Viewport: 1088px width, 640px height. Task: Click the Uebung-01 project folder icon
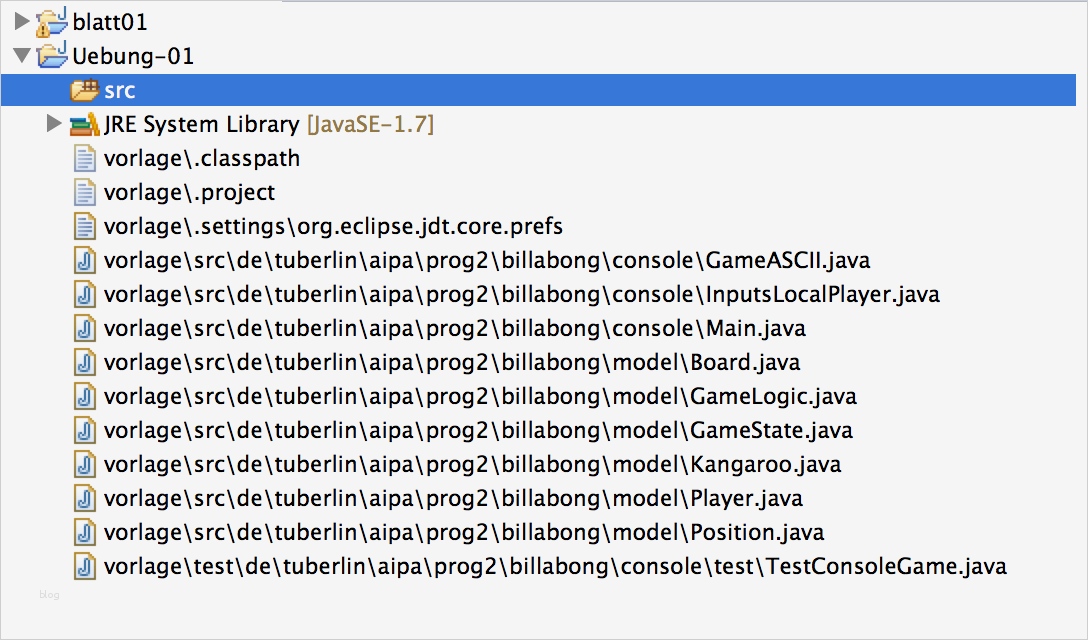coord(51,56)
